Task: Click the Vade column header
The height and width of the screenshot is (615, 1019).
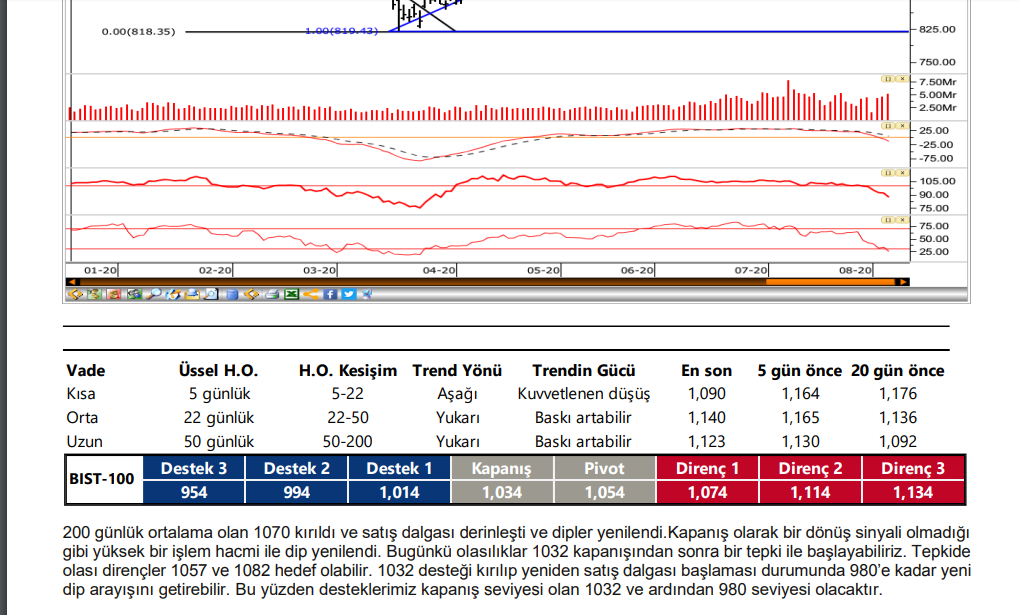Action: pyautogui.click(x=86, y=371)
